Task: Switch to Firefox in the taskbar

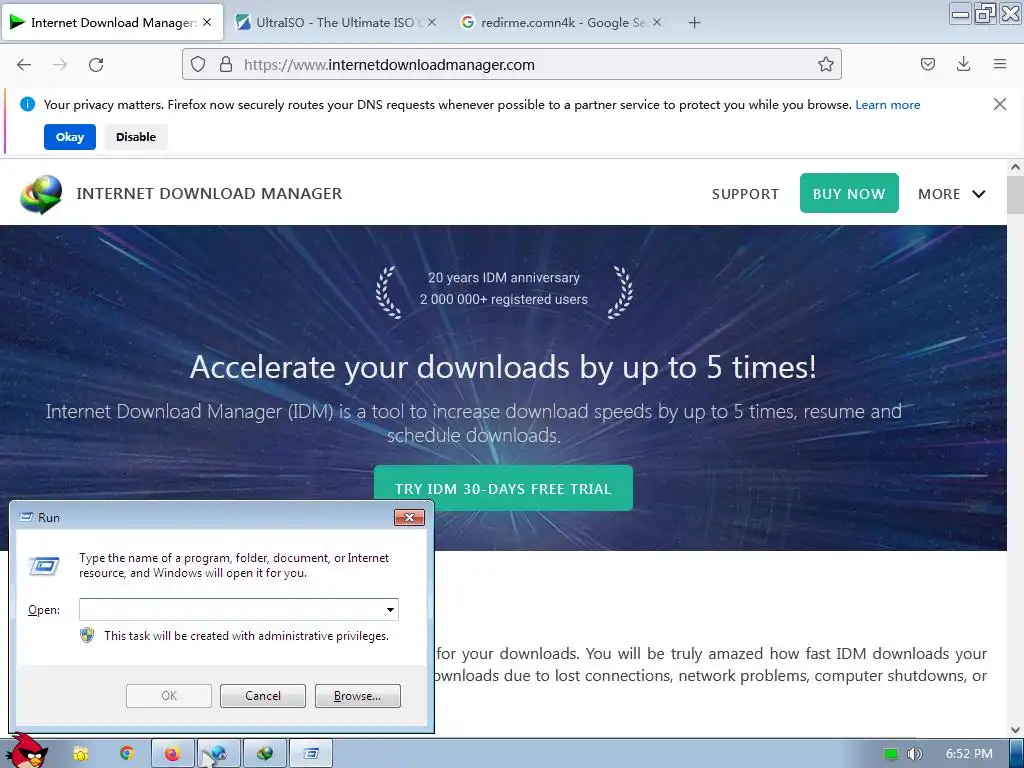Action: [x=173, y=754]
